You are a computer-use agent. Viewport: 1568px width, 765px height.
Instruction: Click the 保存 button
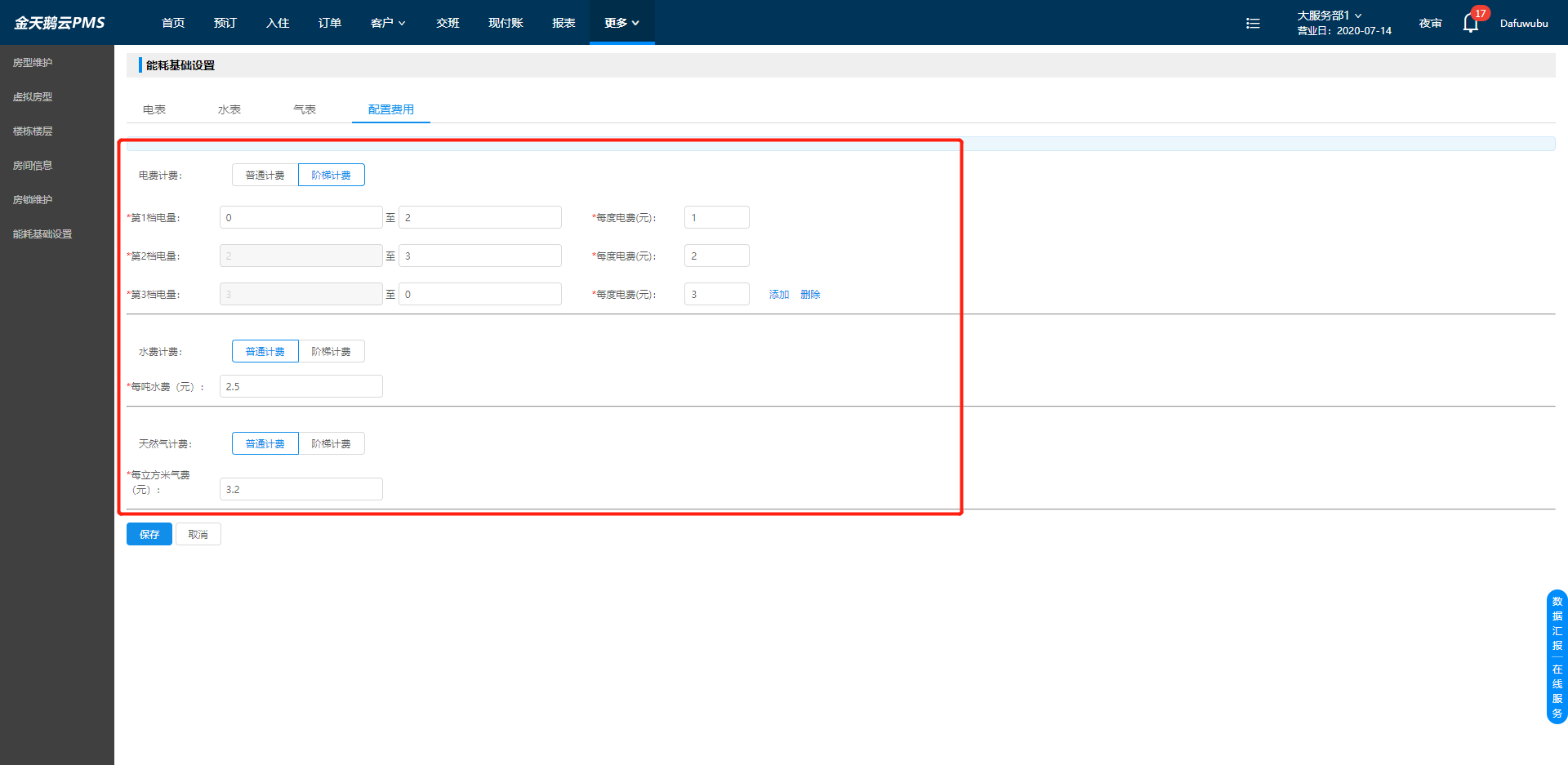[x=149, y=534]
